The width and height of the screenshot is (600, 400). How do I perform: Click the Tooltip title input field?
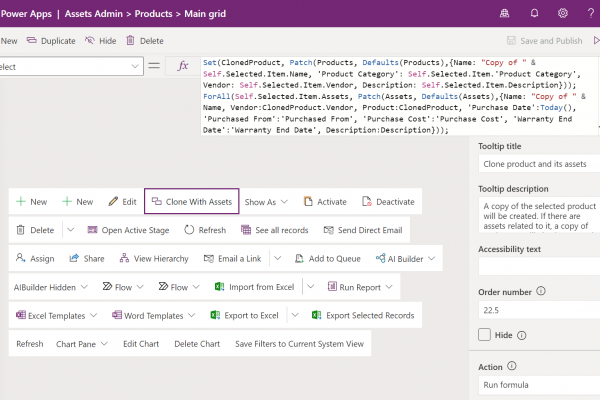point(539,164)
